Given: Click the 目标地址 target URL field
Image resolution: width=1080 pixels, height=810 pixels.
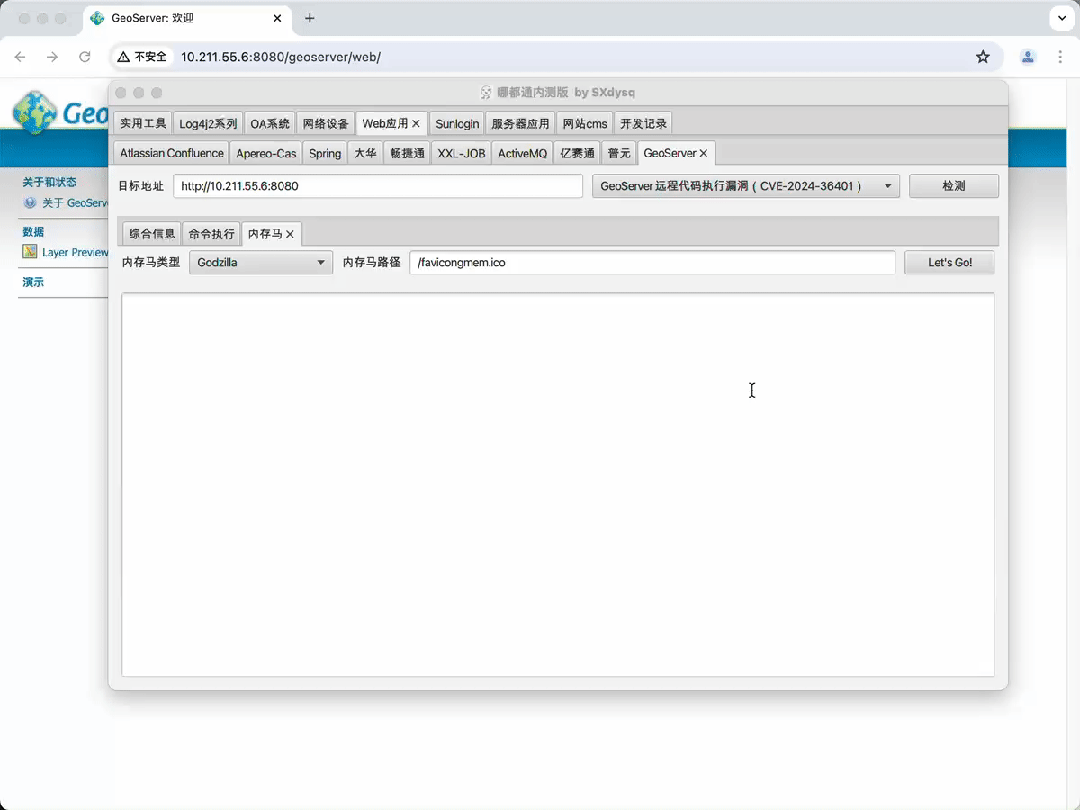Looking at the screenshot, I should tap(377, 186).
